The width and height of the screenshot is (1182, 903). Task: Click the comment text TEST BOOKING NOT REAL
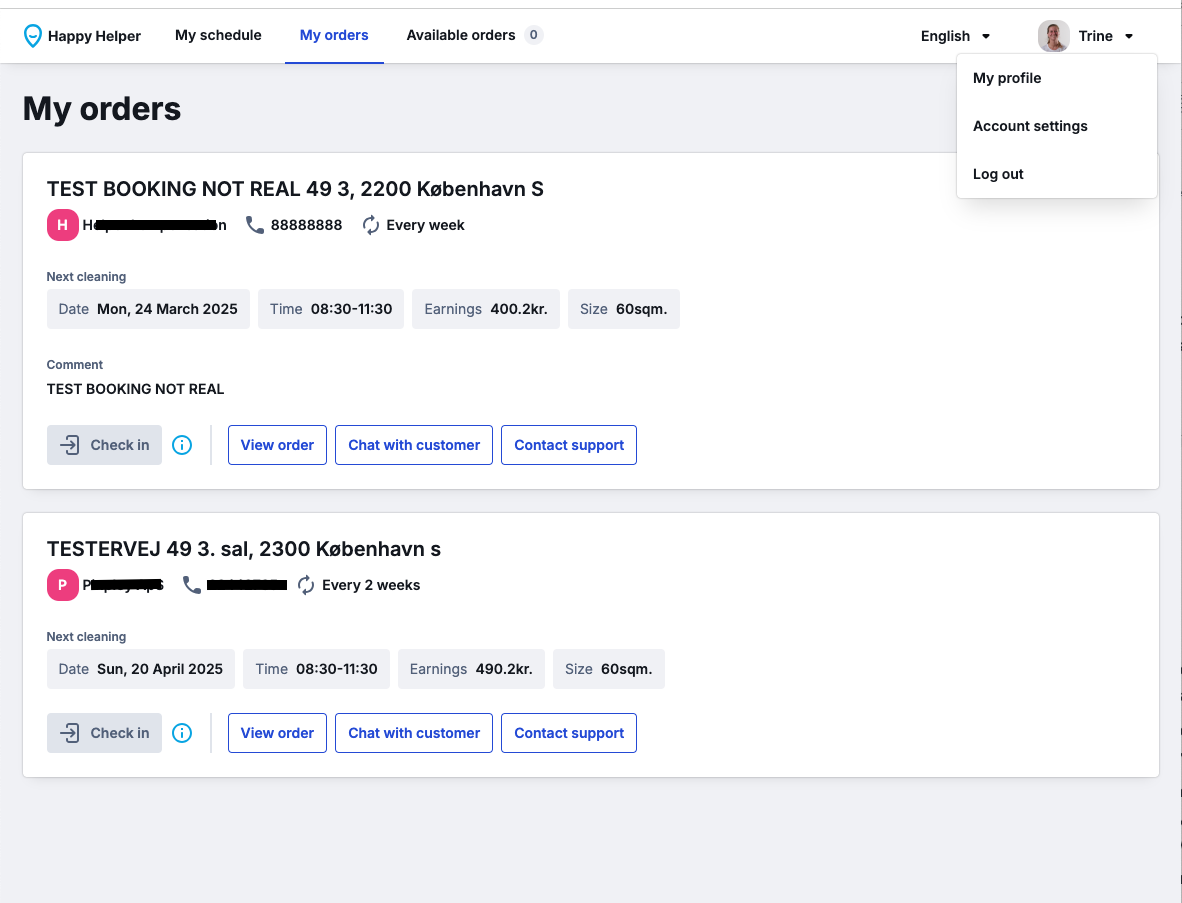pyautogui.click(x=136, y=389)
